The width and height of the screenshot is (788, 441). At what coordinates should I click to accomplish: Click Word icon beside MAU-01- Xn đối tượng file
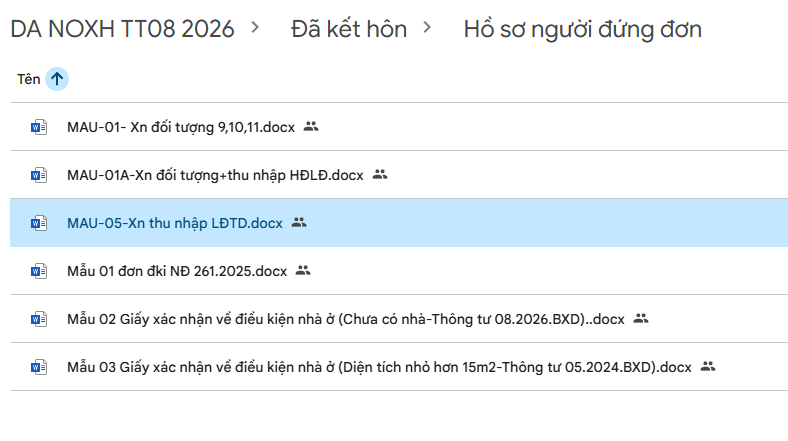[x=39, y=127]
